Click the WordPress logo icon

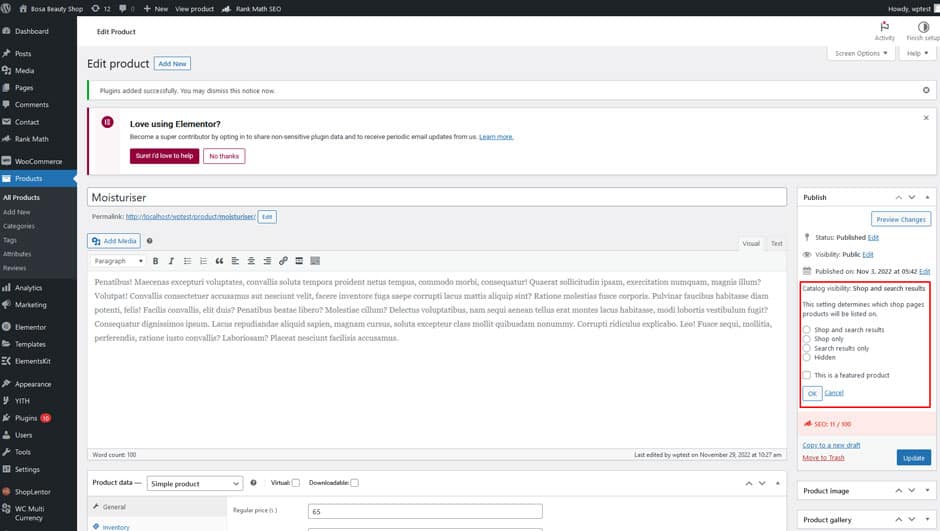(x=6, y=8)
